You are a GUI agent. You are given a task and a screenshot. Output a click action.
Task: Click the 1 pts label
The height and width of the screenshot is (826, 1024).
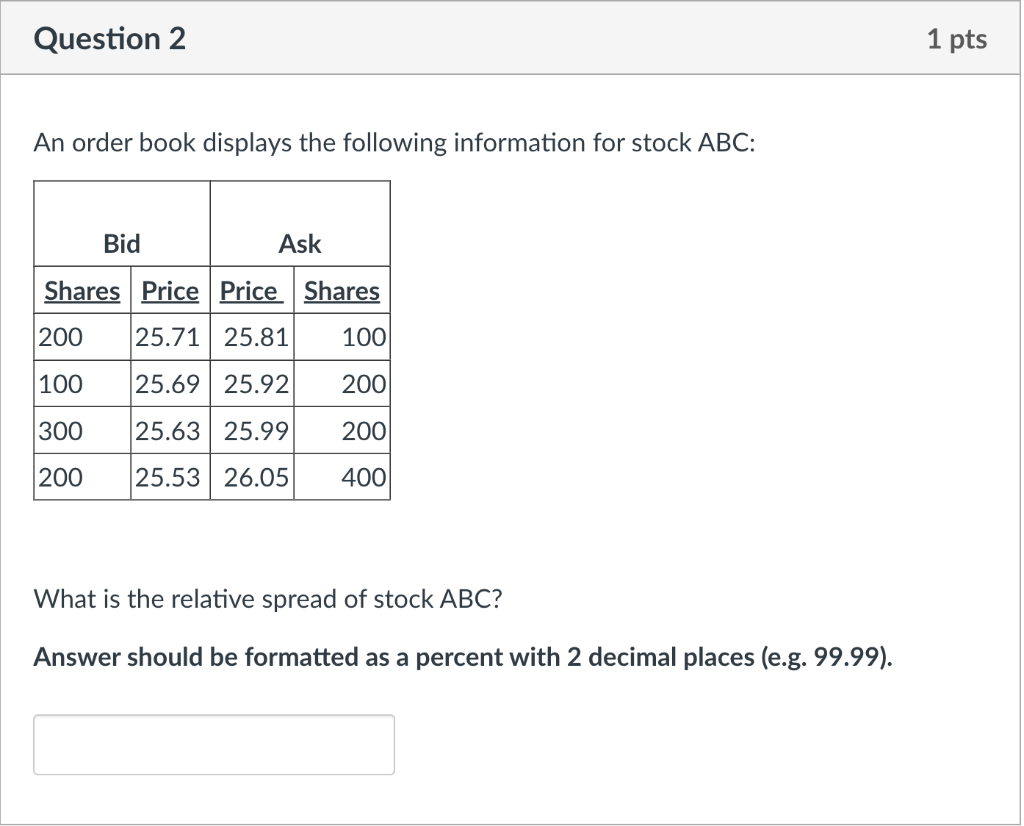[x=957, y=39]
